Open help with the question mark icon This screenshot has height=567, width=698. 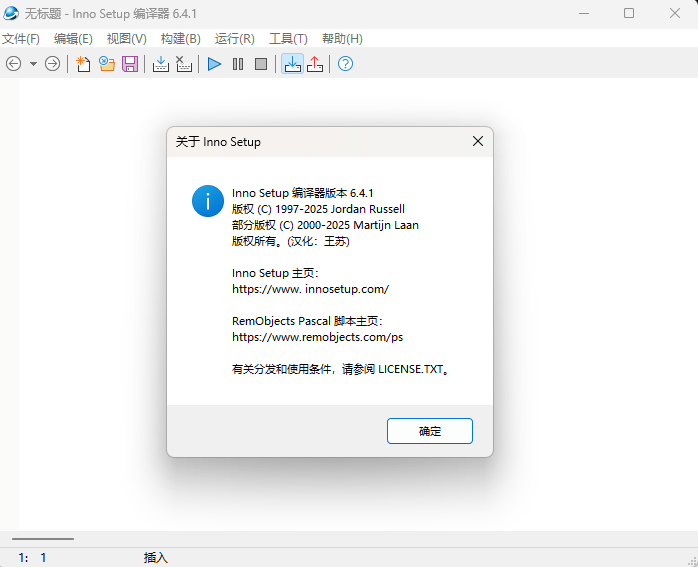(x=345, y=64)
